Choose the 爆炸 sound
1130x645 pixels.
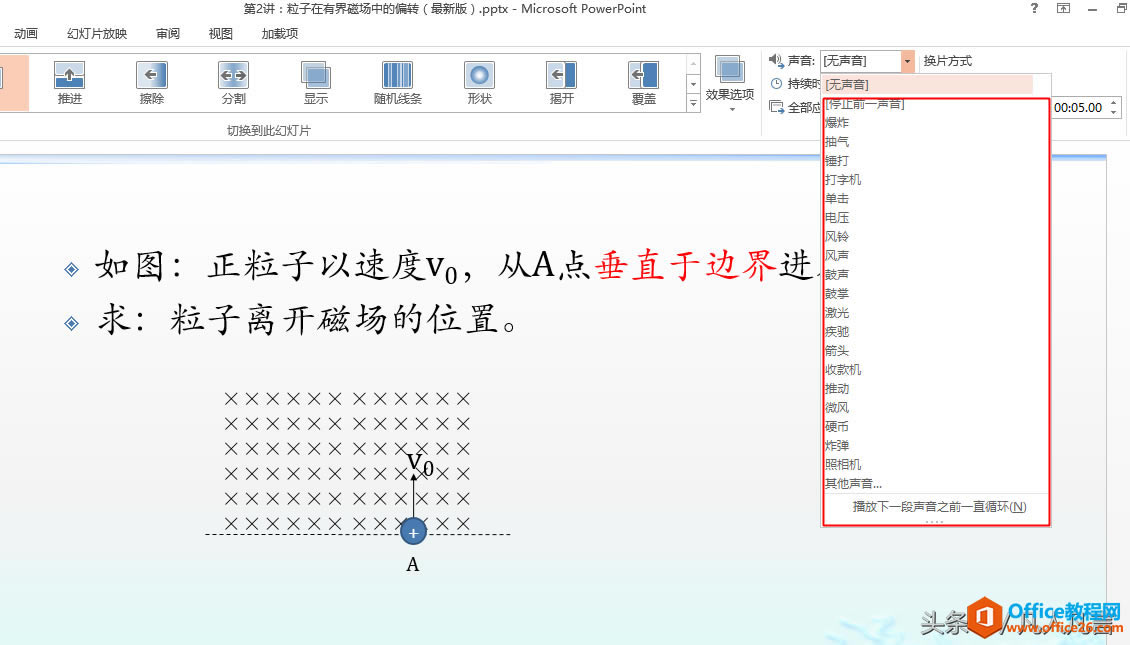pos(837,123)
